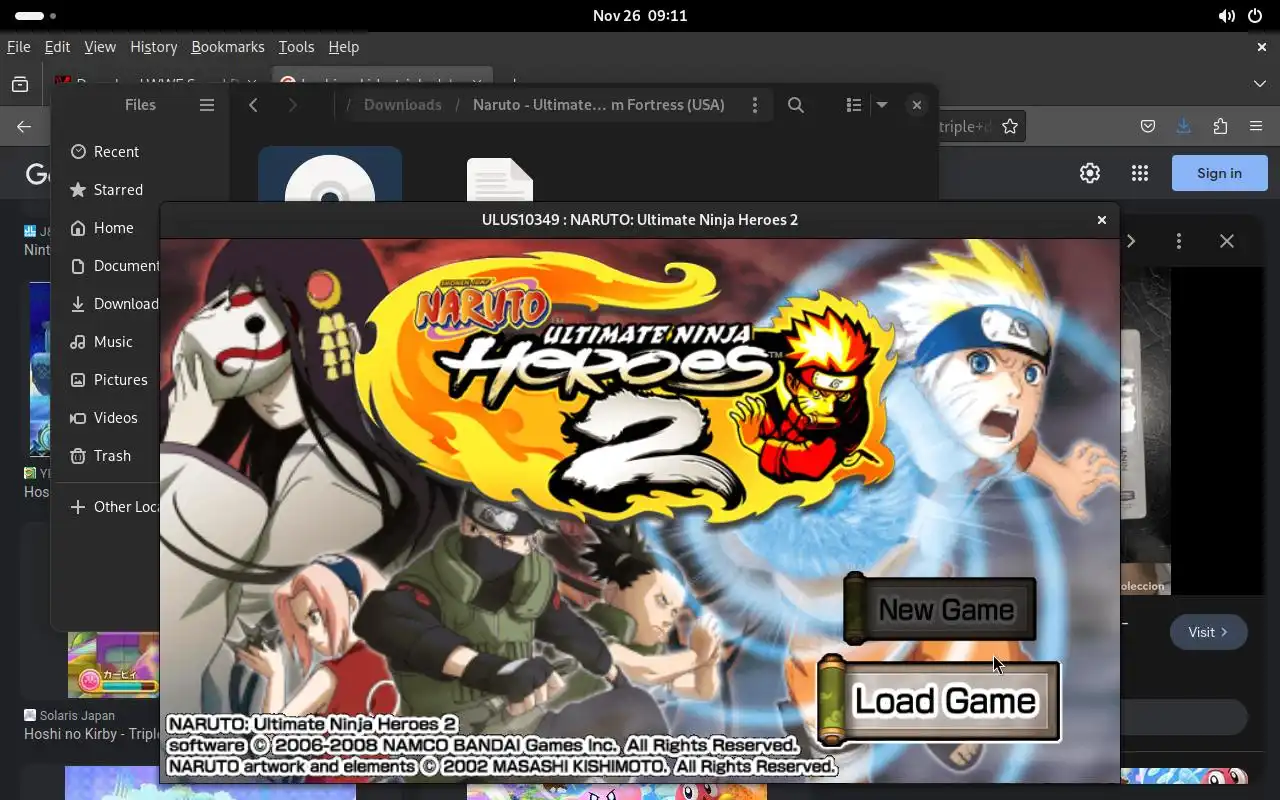Close Google image preview panel
Image resolution: width=1280 pixels, height=800 pixels.
(x=1227, y=241)
